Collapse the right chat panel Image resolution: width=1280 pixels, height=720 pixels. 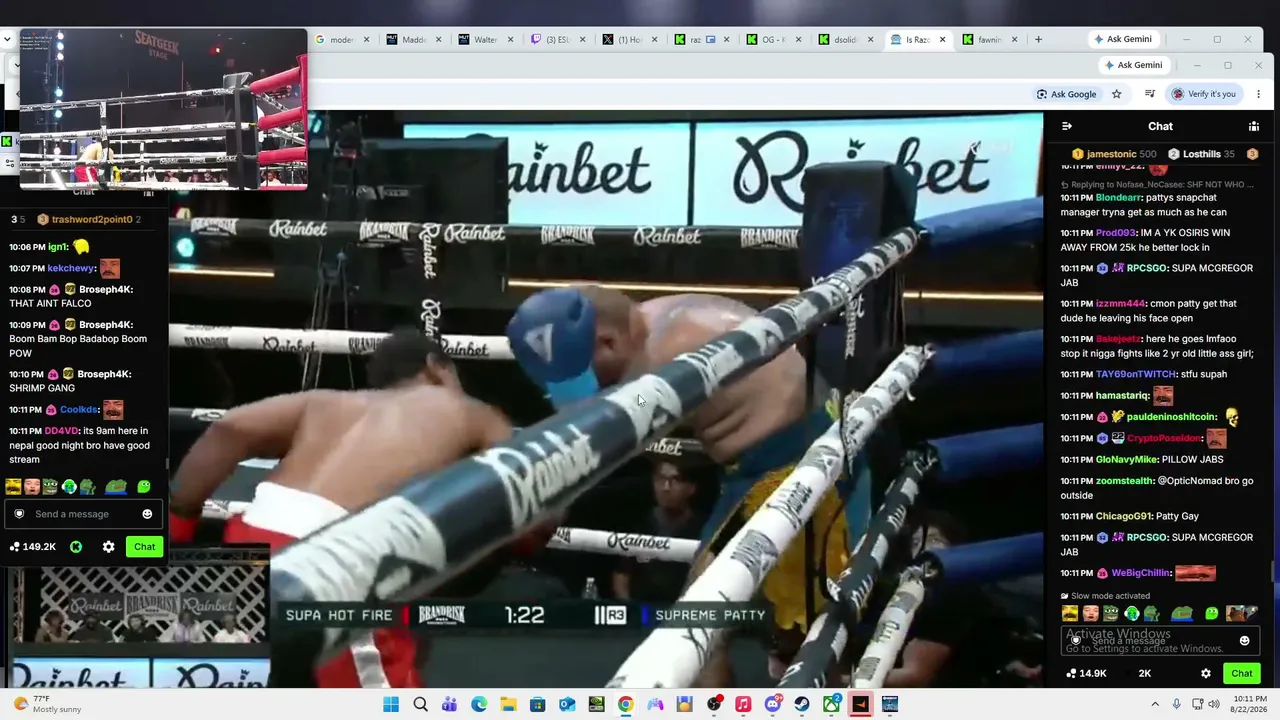click(x=1067, y=126)
